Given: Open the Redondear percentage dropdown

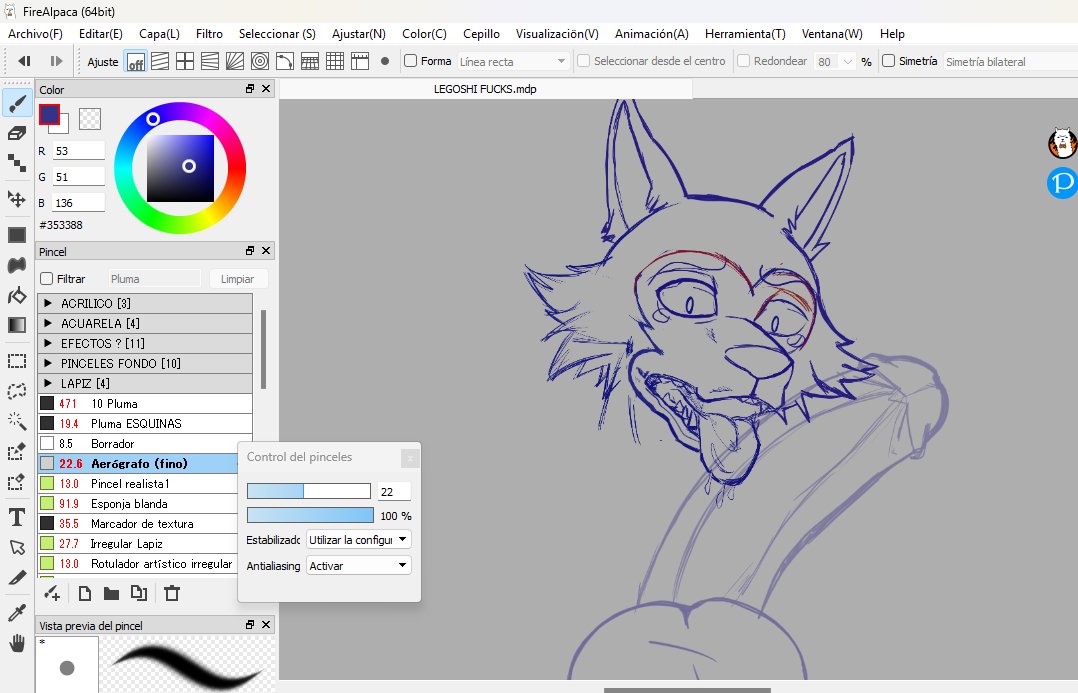Looking at the screenshot, I should coord(835,62).
